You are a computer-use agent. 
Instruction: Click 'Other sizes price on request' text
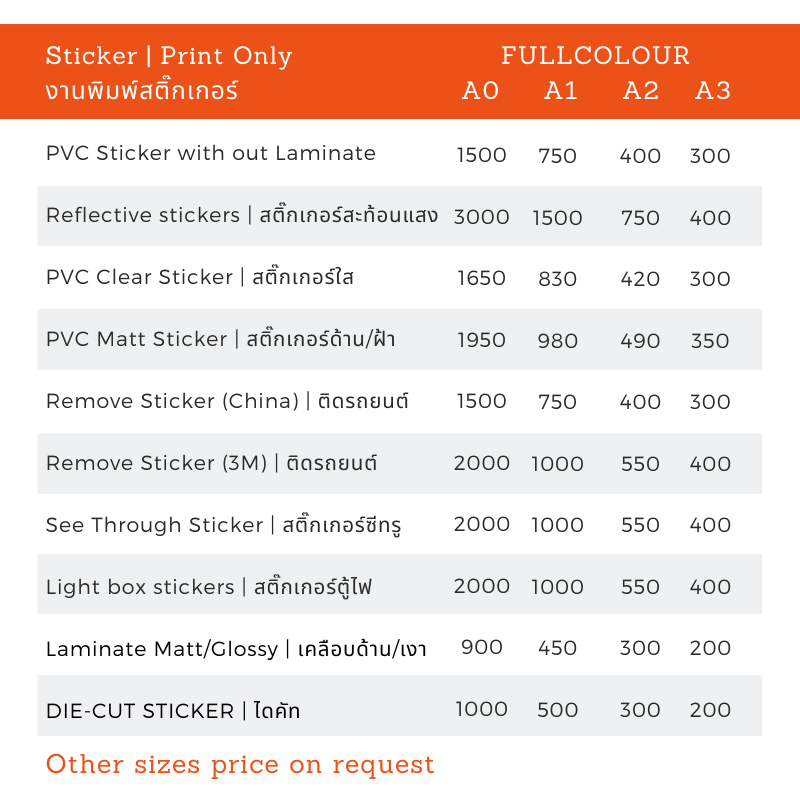coord(240,764)
